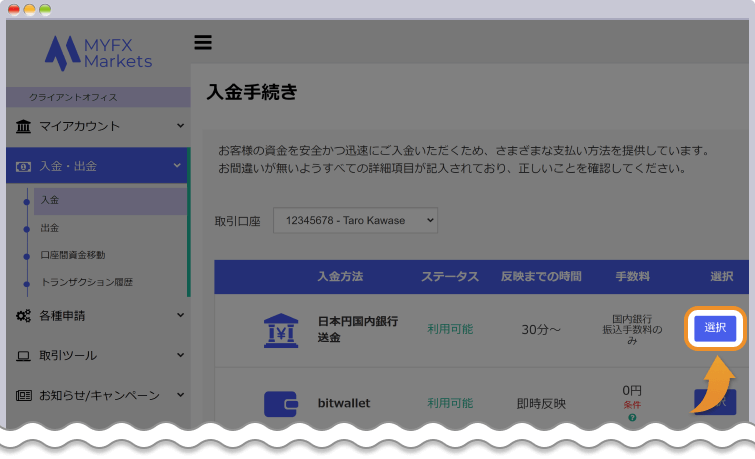The width and height of the screenshot is (755, 459).
Task: Click 選択 button for 日本円国内銀行送金
Action: 715,328
